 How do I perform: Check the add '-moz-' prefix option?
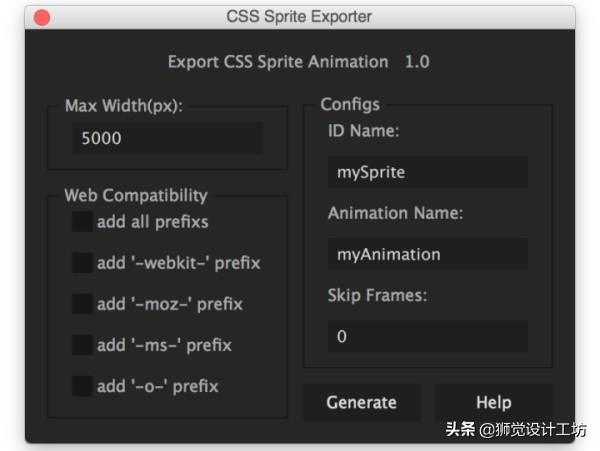pyautogui.click(x=82, y=304)
